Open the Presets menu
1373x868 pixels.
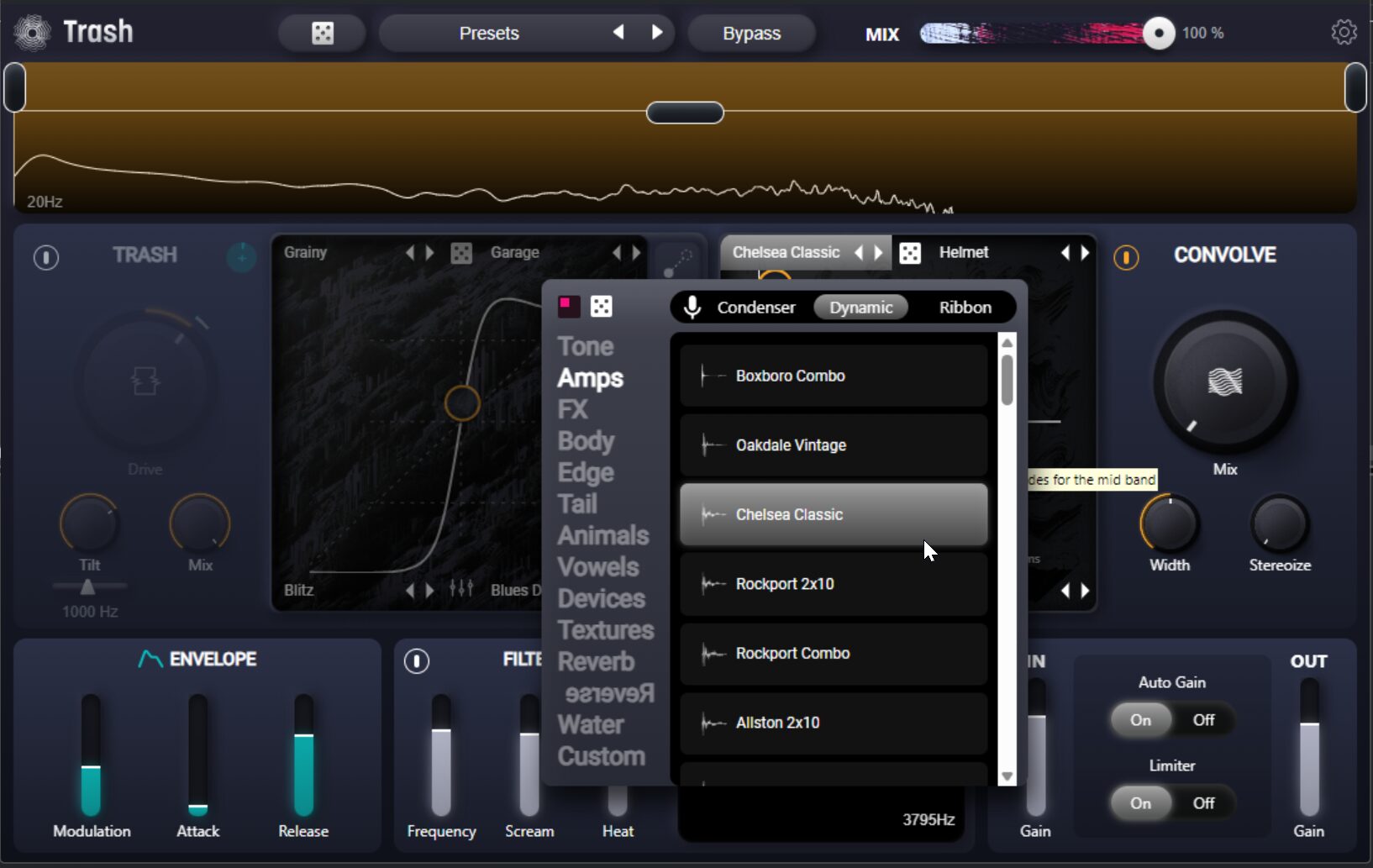point(489,33)
